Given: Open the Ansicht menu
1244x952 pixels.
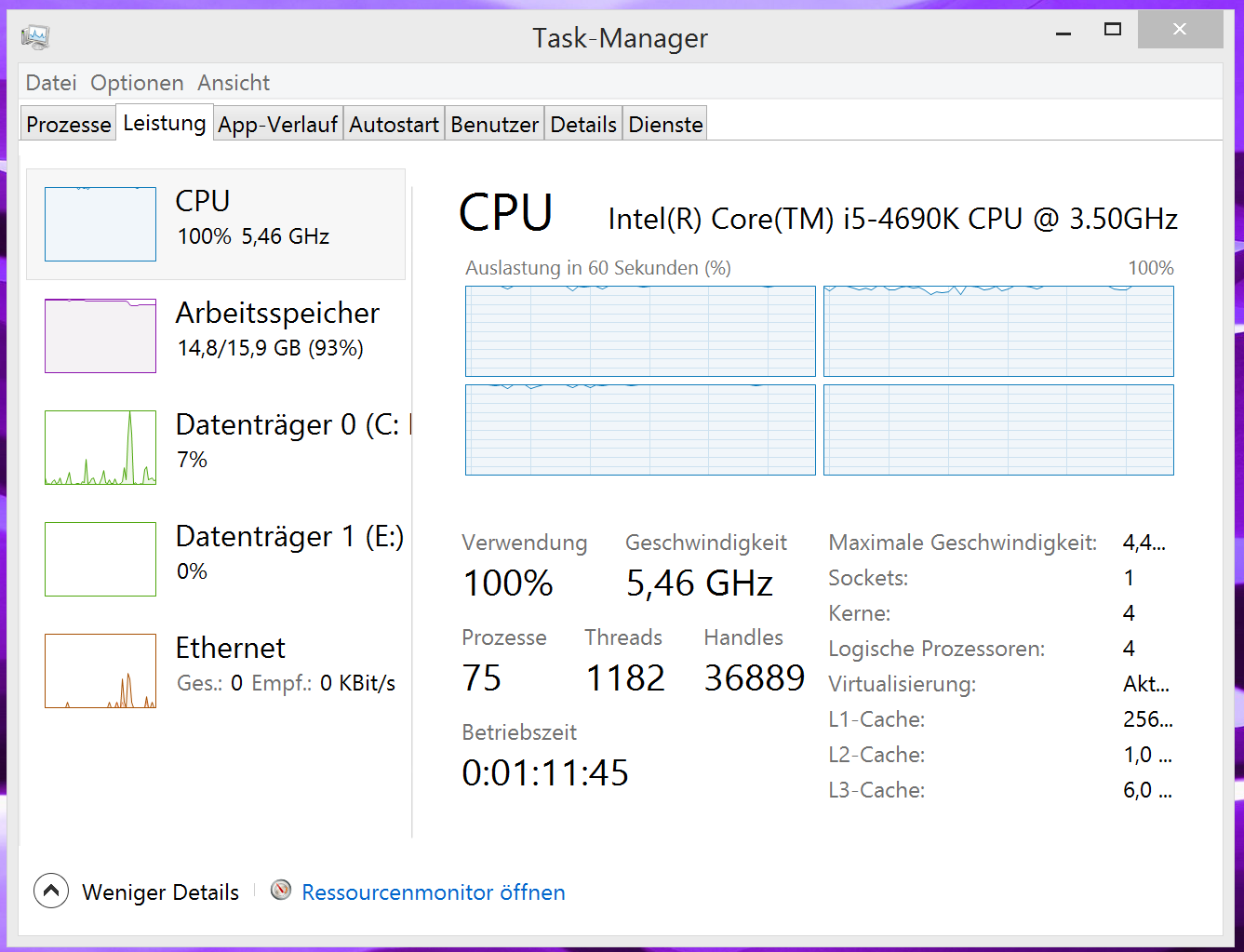Looking at the screenshot, I should [234, 83].
